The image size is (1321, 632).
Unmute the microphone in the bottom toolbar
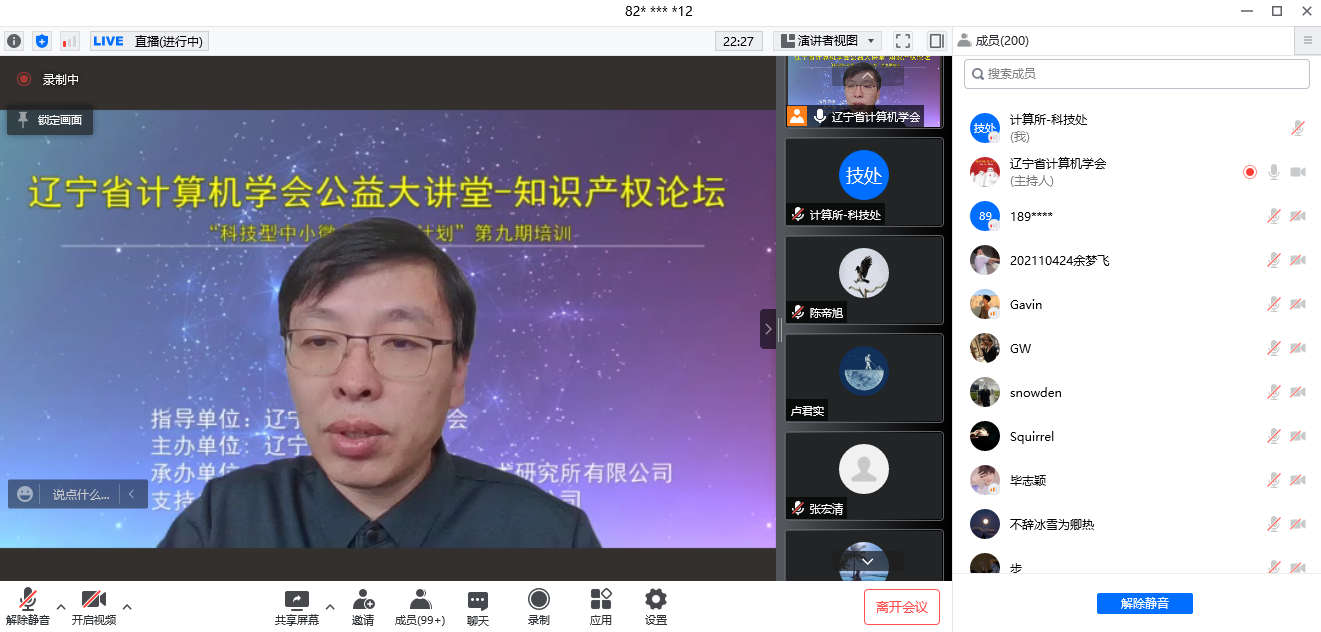(x=28, y=606)
